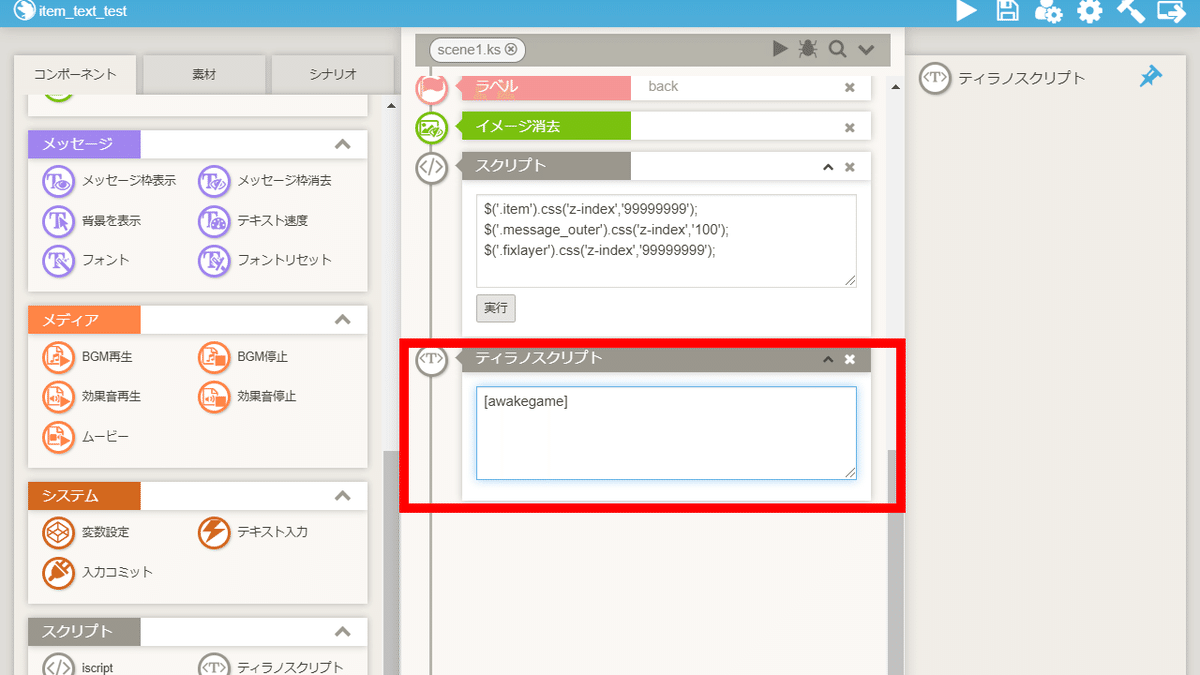The width and height of the screenshot is (1200, 675).
Task: Run scene1.ks with the play icon
Action: click(781, 49)
